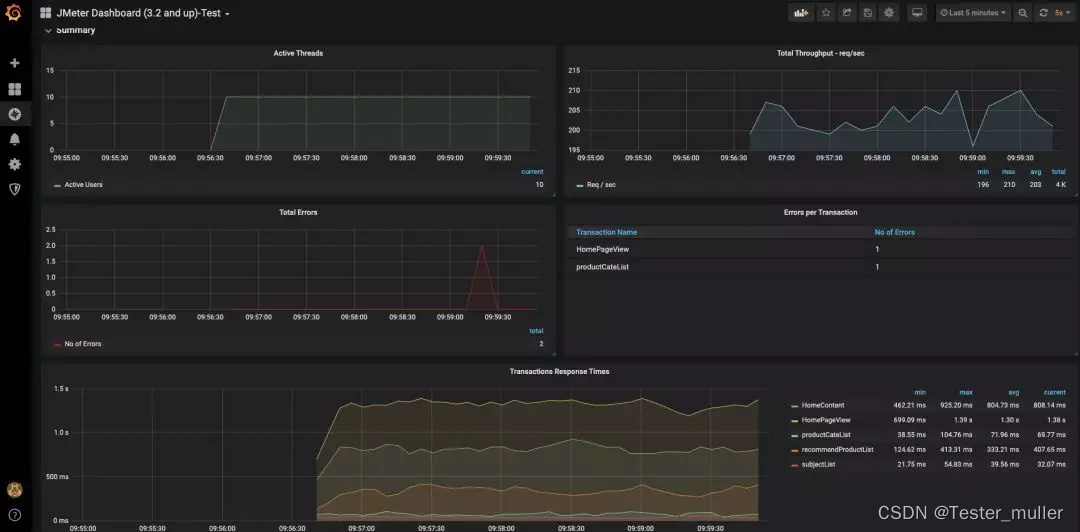Click Req / sec legend color swatch
1080x532 pixels.
580,185
